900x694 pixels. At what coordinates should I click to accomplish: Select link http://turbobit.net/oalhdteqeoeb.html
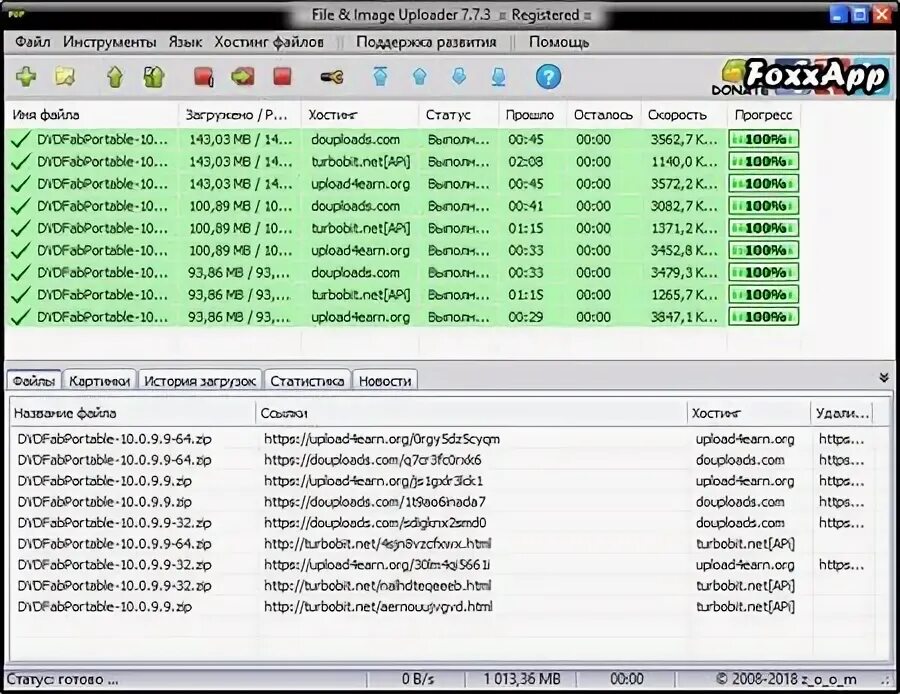click(377, 586)
